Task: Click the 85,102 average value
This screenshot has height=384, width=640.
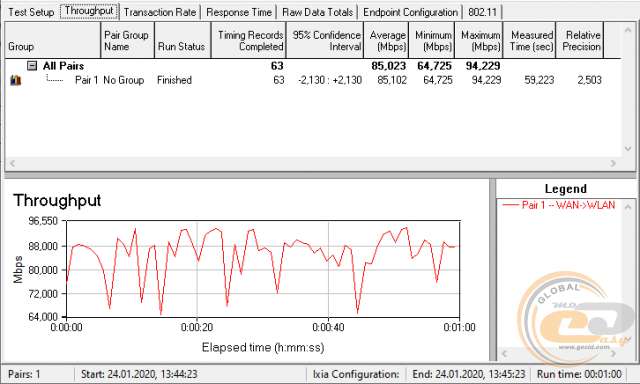Action: click(392, 80)
